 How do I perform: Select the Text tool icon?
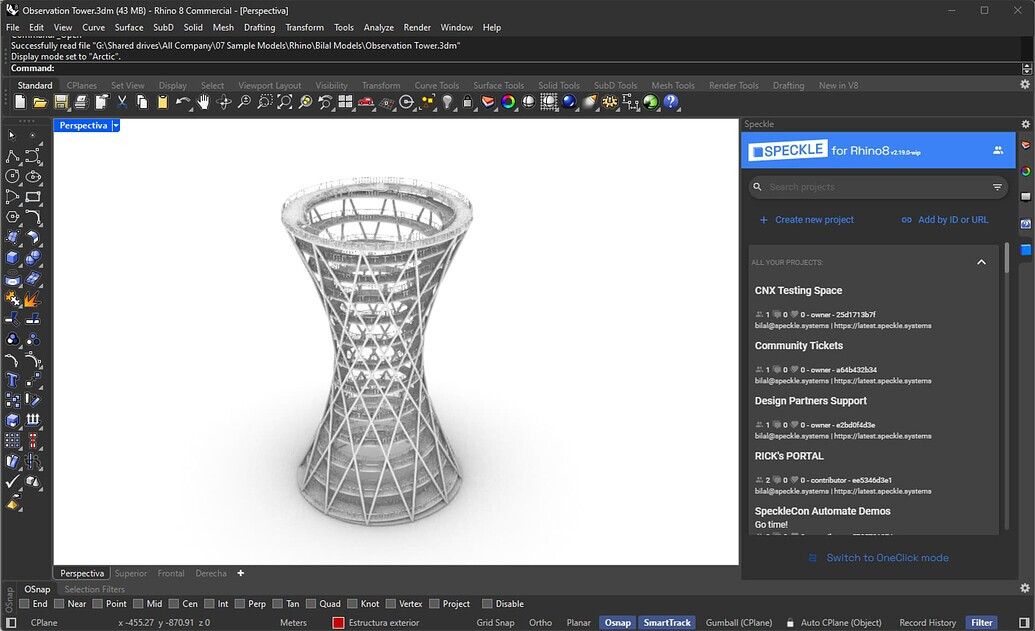(x=13, y=380)
